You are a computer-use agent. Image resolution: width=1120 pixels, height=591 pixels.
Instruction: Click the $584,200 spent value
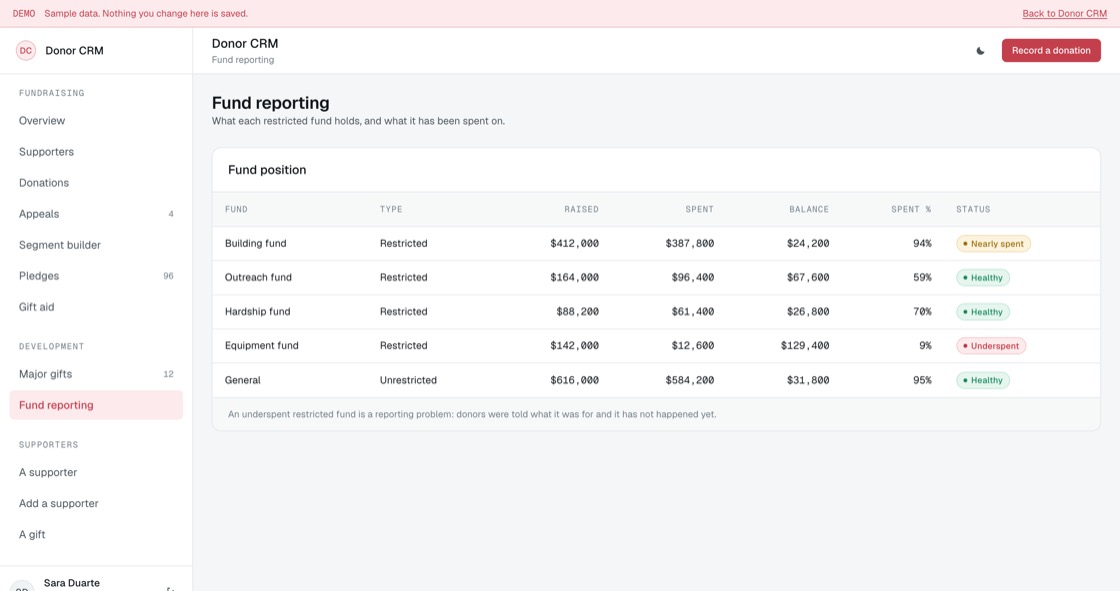coord(690,380)
